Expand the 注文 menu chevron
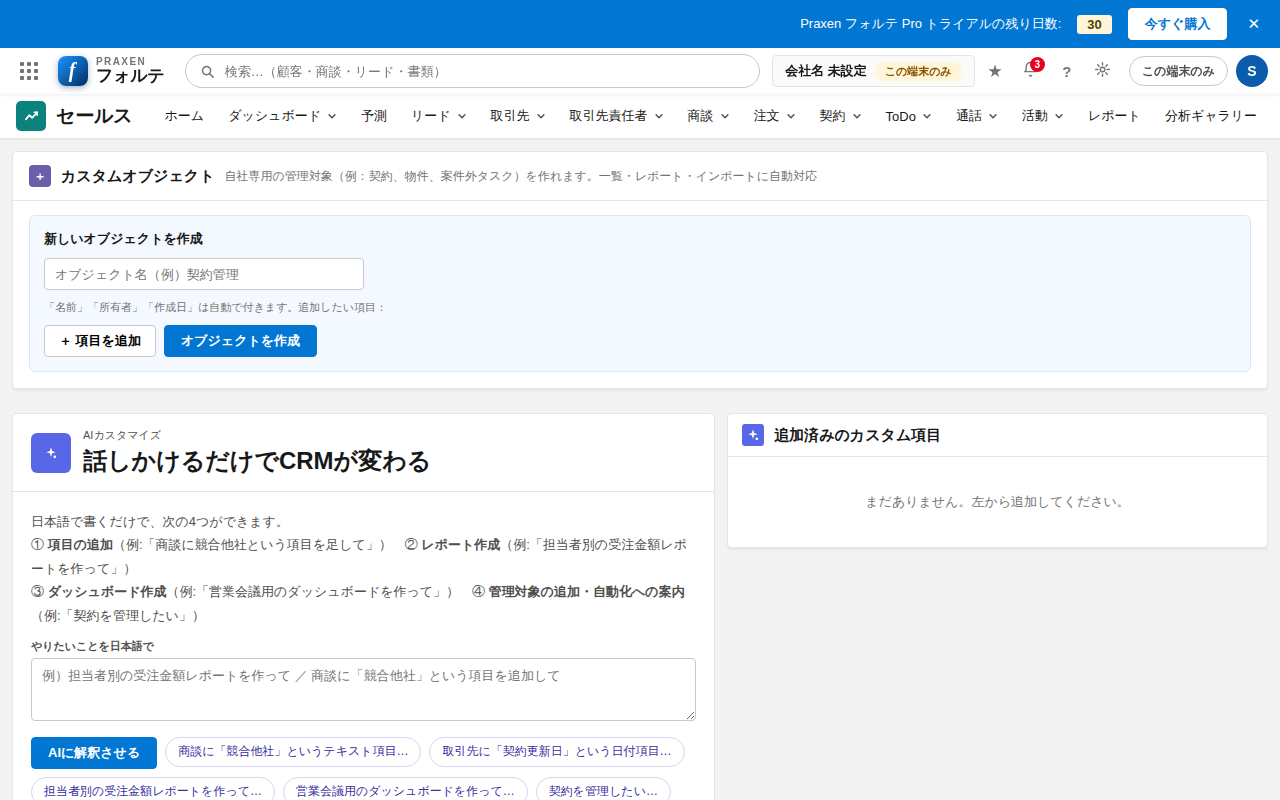Image resolution: width=1280 pixels, height=800 pixels. pos(791,116)
